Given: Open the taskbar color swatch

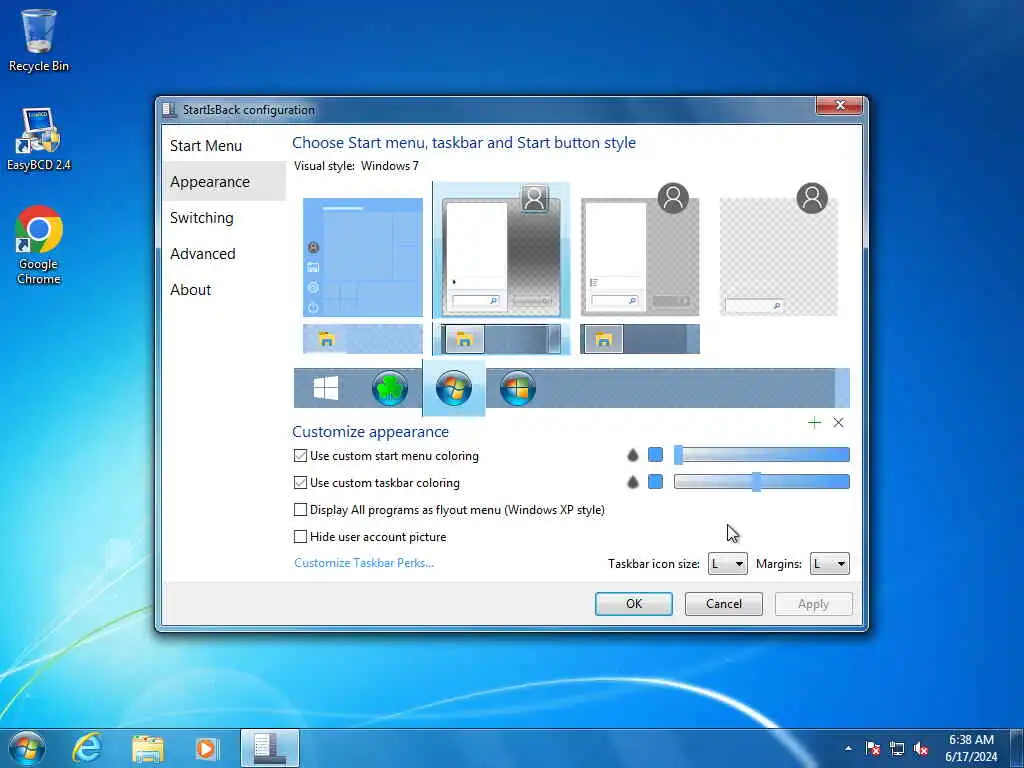Looking at the screenshot, I should (x=655, y=481).
